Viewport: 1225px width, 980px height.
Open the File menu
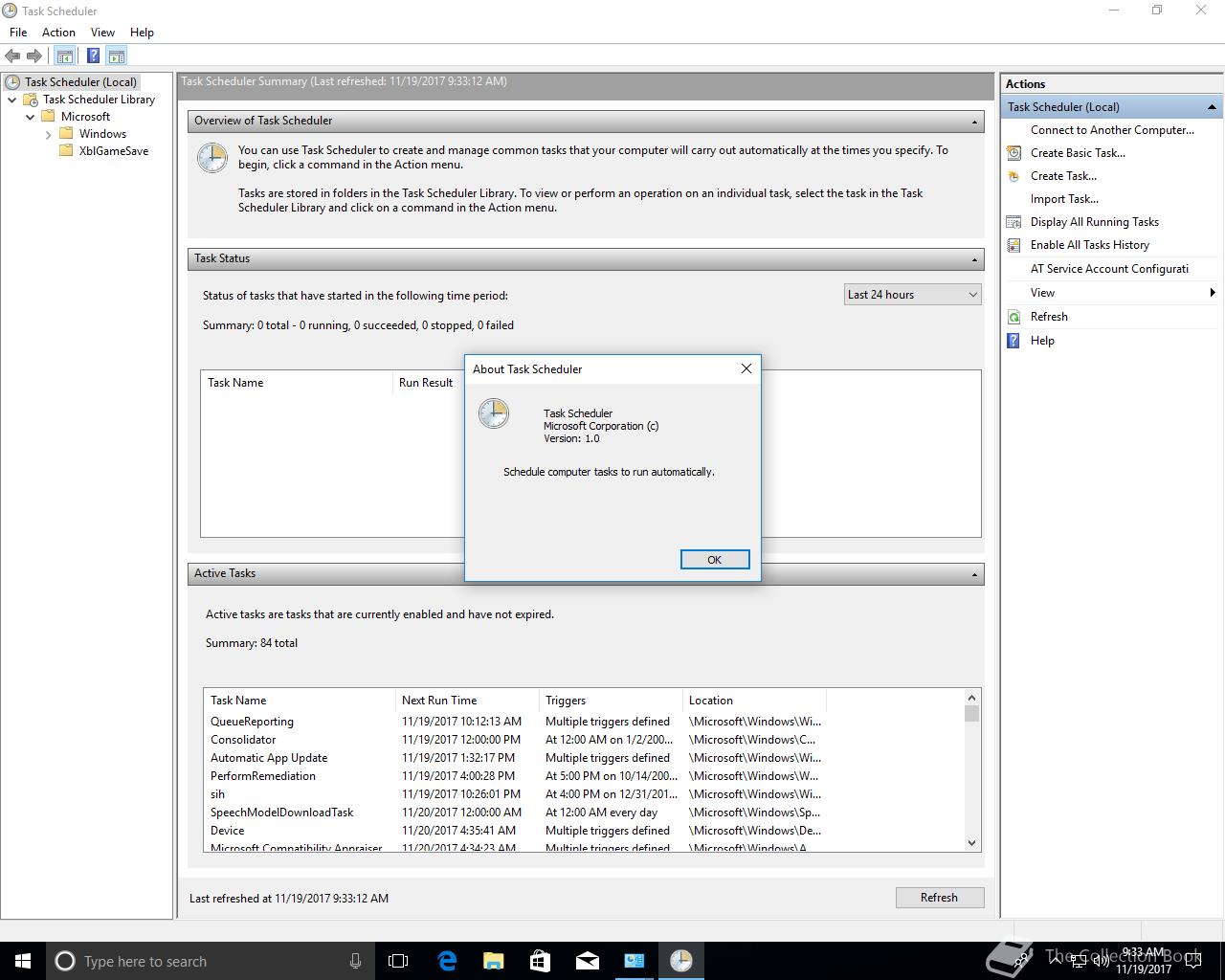click(x=18, y=32)
